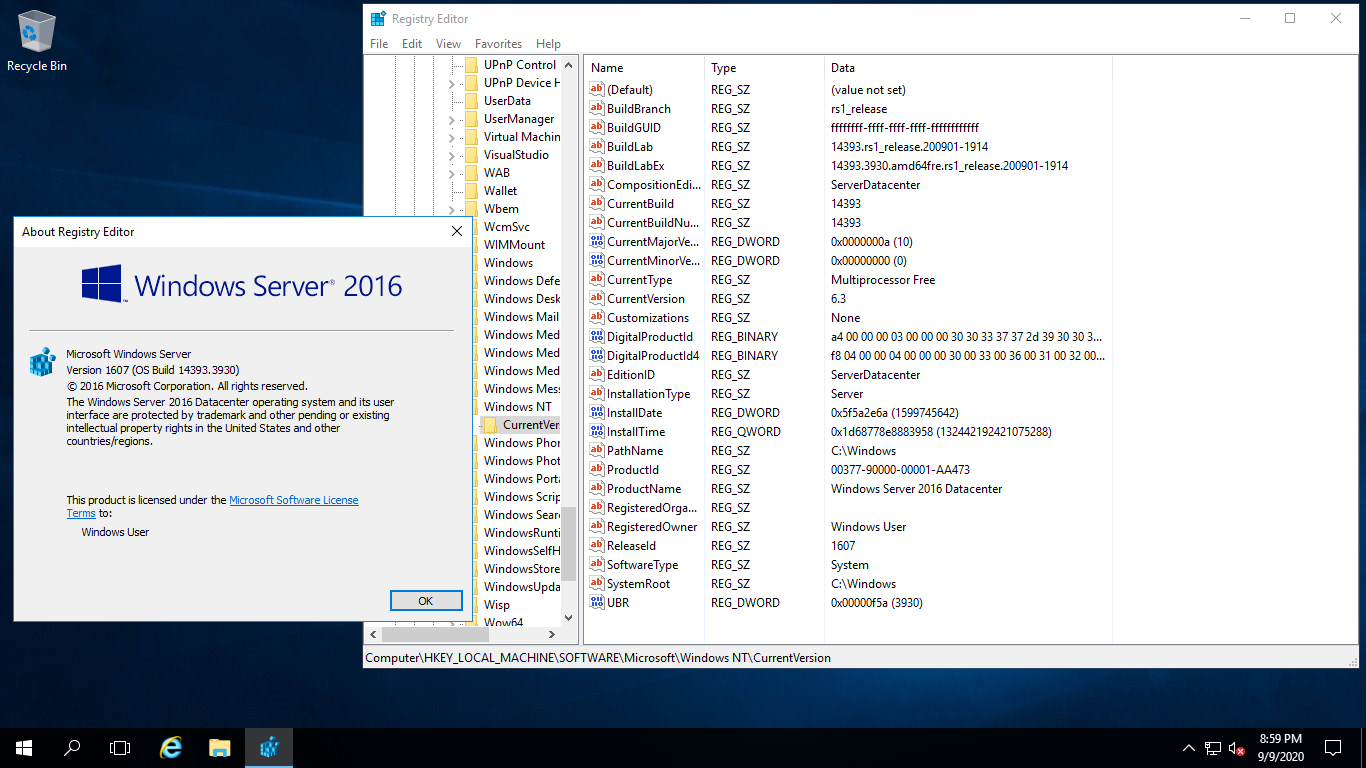Viewport: 1366px width, 768px height.
Task: Open File Explorer from taskbar
Action: point(220,747)
